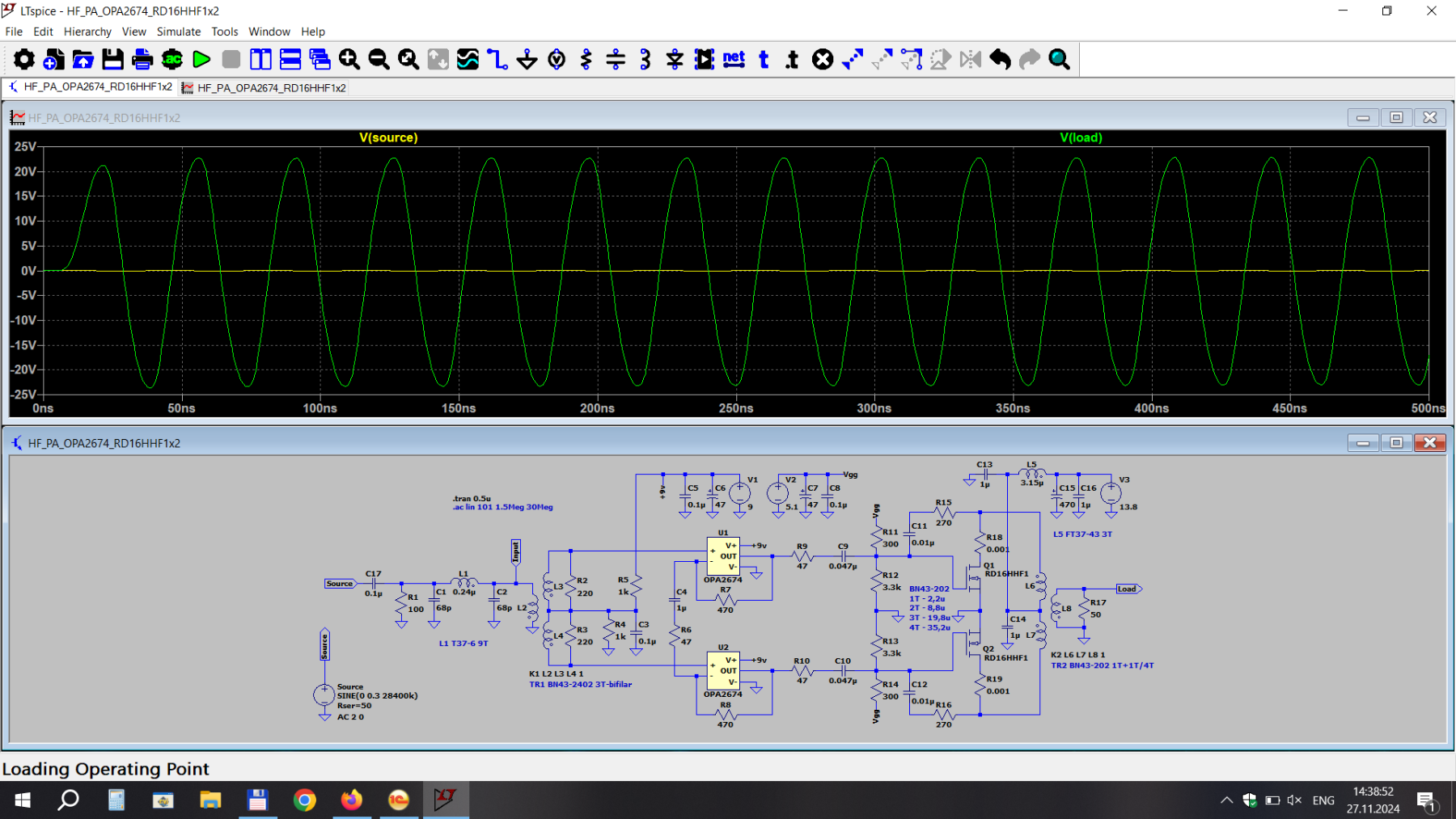Click the open file folder icon
This screenshot has height=819, width=1456.
pyautogui.click(x=83, y=59)
